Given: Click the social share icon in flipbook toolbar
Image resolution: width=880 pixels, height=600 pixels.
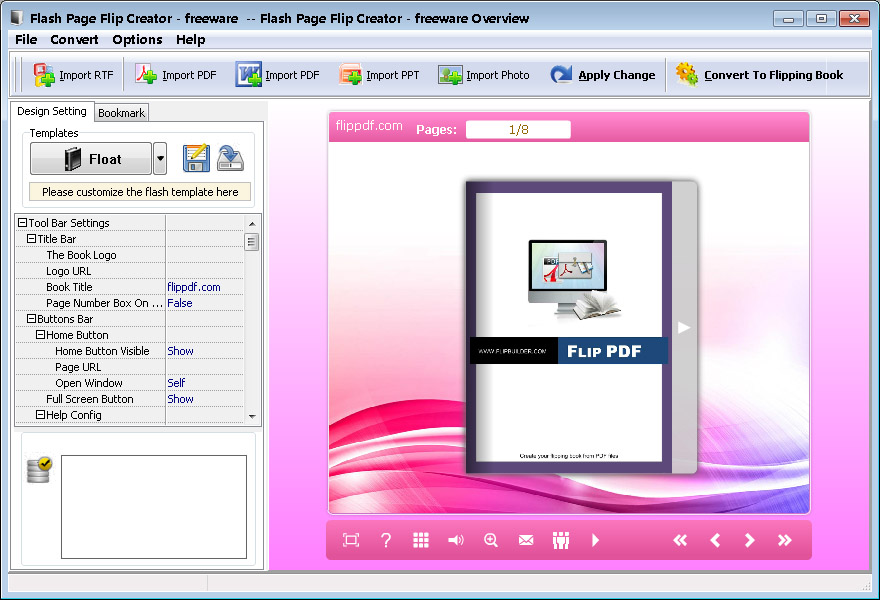Looking at the screenshot, I should pyautogui.click(x=561, y=540).
